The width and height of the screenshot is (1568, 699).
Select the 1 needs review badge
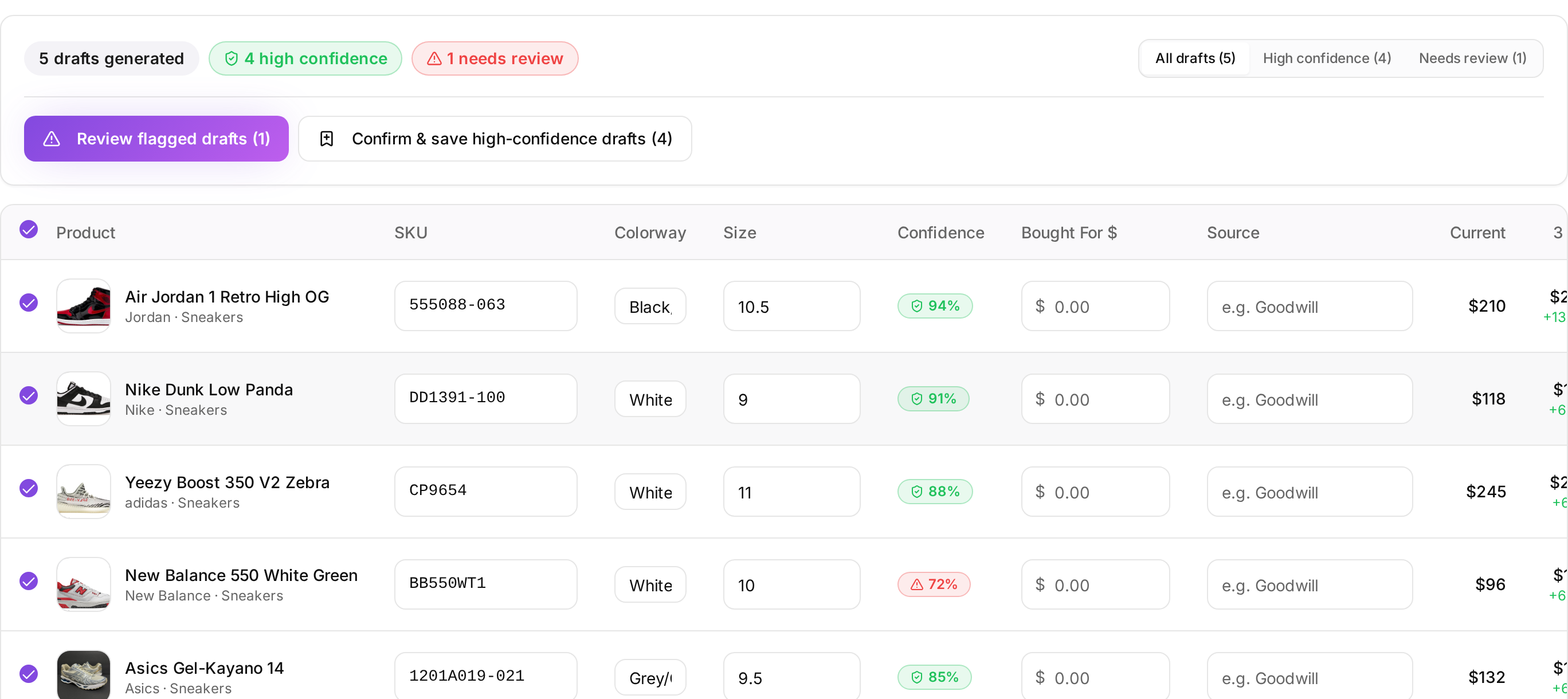pyautogui.click(x=495, y=58)
